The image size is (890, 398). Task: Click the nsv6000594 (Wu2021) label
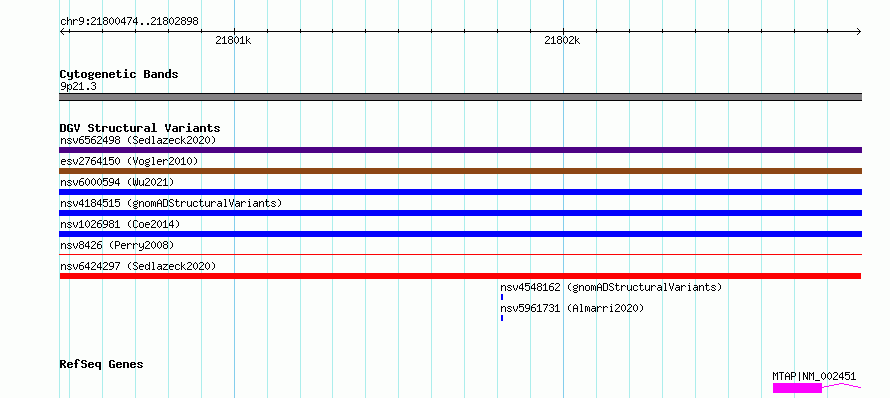point(117,182)
